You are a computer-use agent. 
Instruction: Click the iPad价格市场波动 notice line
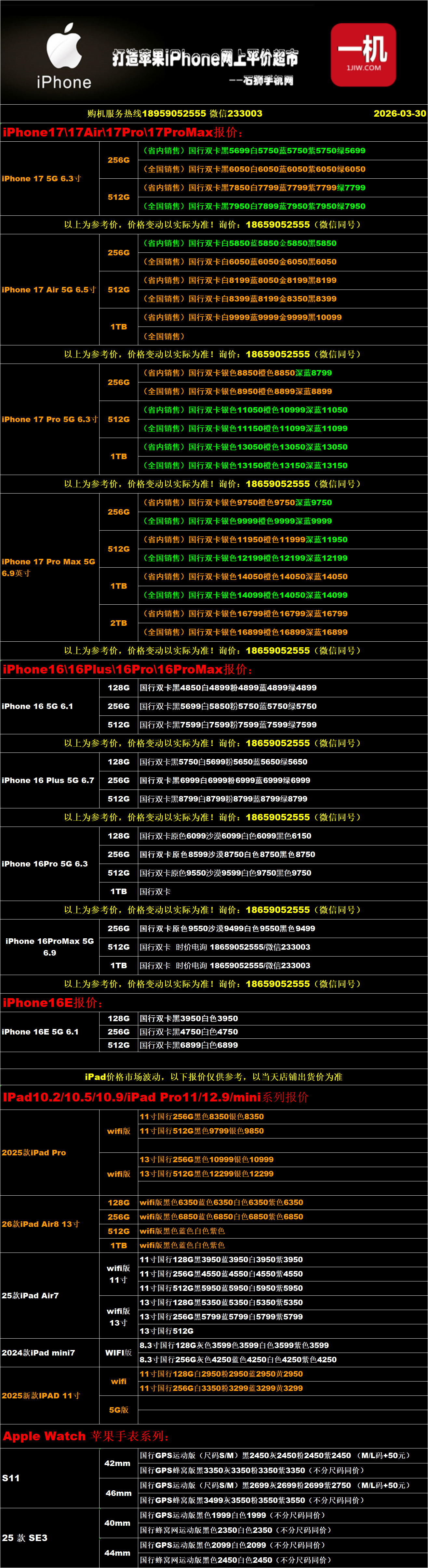coord(213,1076)
